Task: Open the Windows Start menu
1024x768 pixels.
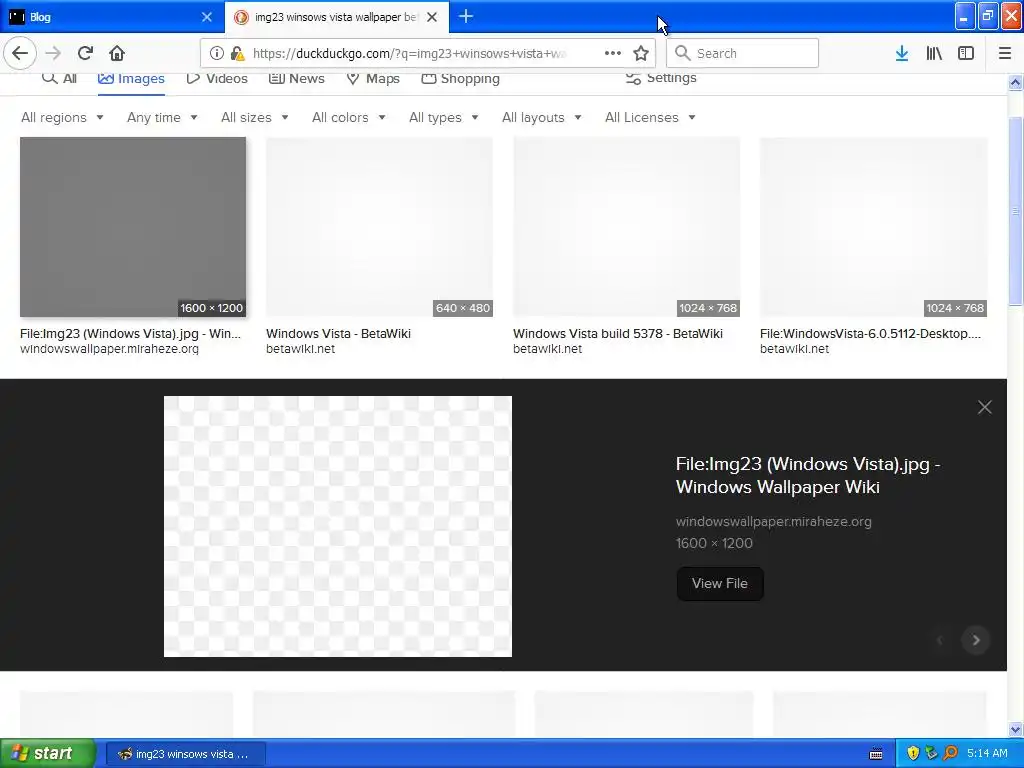Action: 48,753
